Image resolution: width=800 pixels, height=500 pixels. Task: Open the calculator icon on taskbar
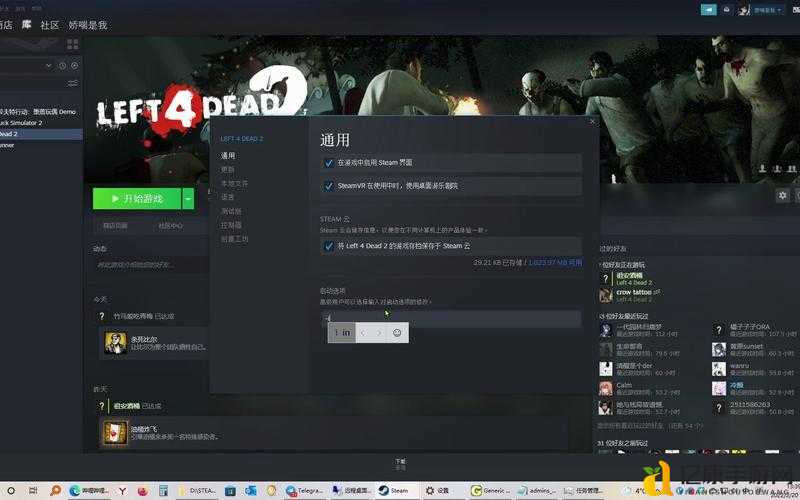tap(163, 491)
